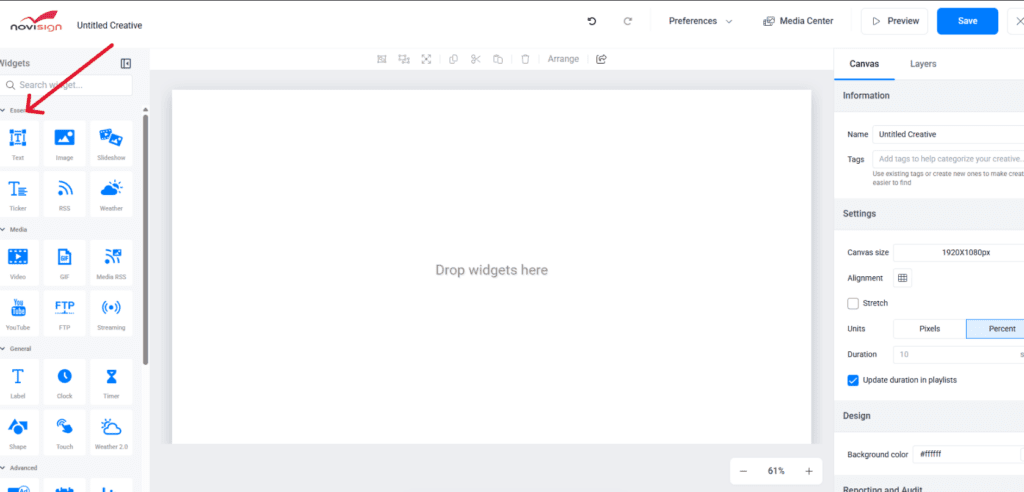Click the Untitled Creative title
This screenshot has width=1024, height=492.
109,25
